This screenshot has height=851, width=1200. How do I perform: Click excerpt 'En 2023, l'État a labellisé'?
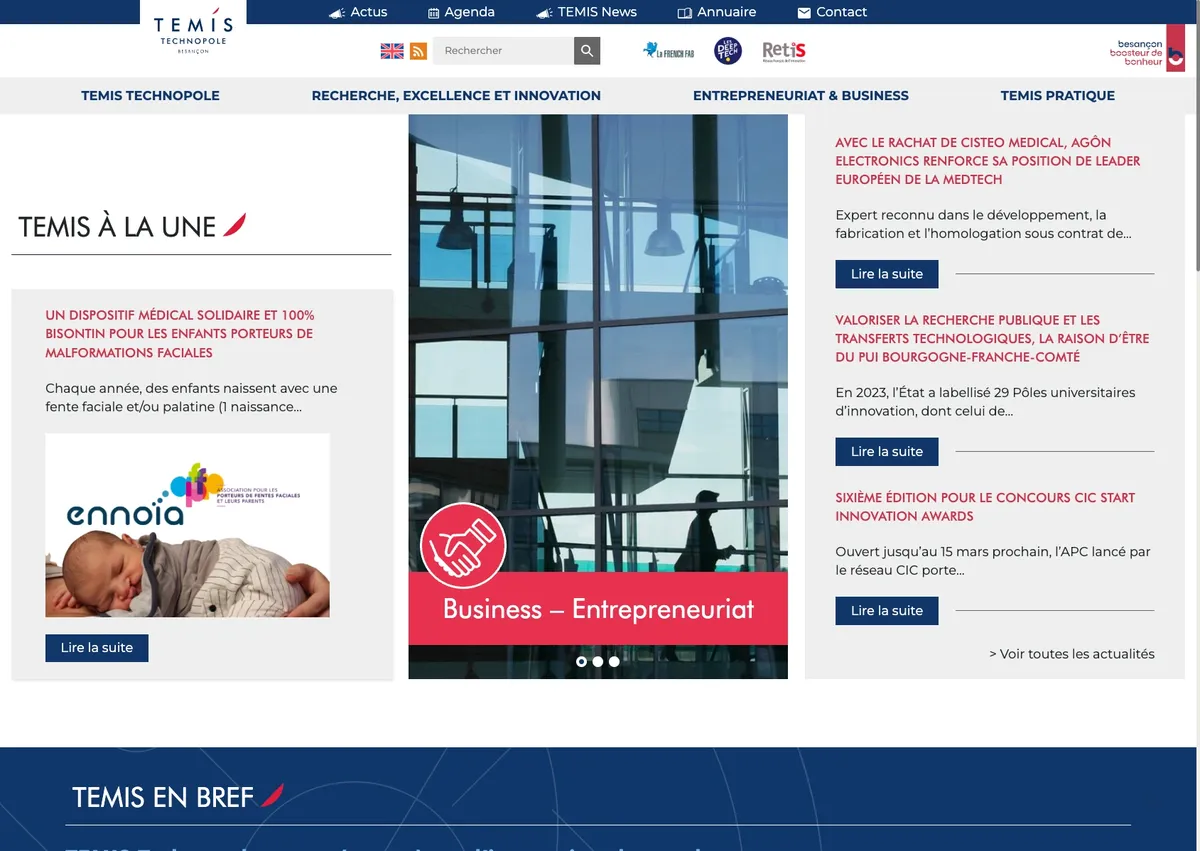(x=985, y=402)
